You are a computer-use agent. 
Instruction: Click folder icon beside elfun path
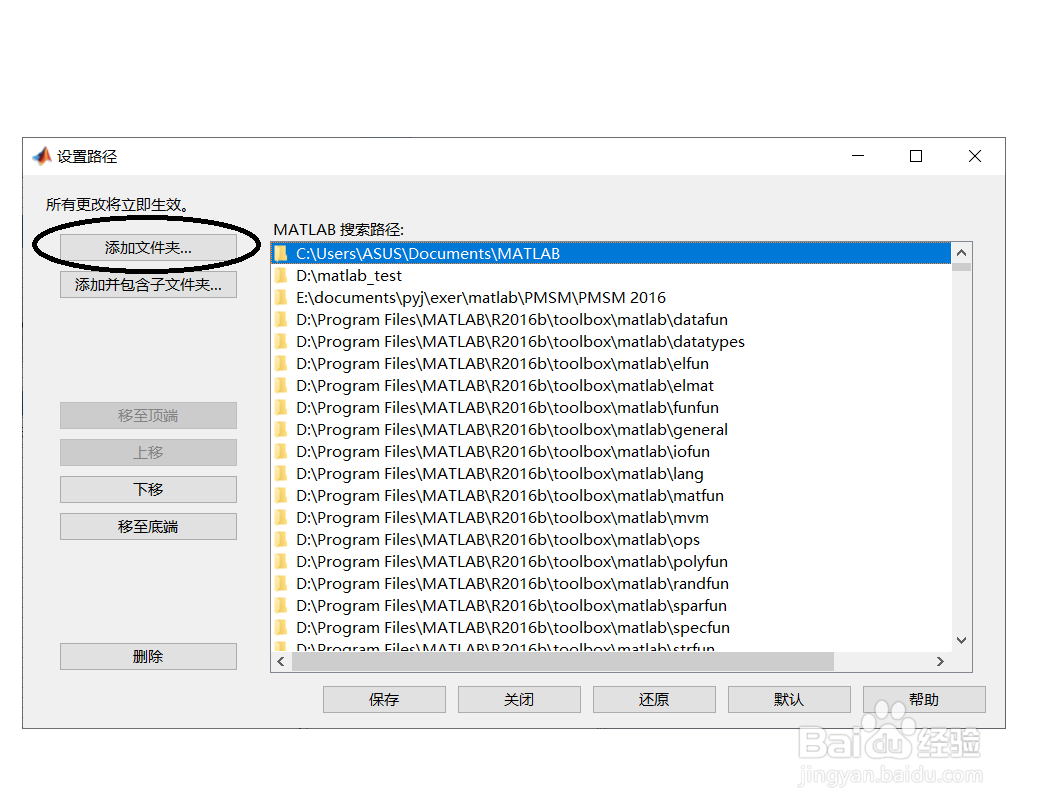pyautogui.click(x=281, y=364)
